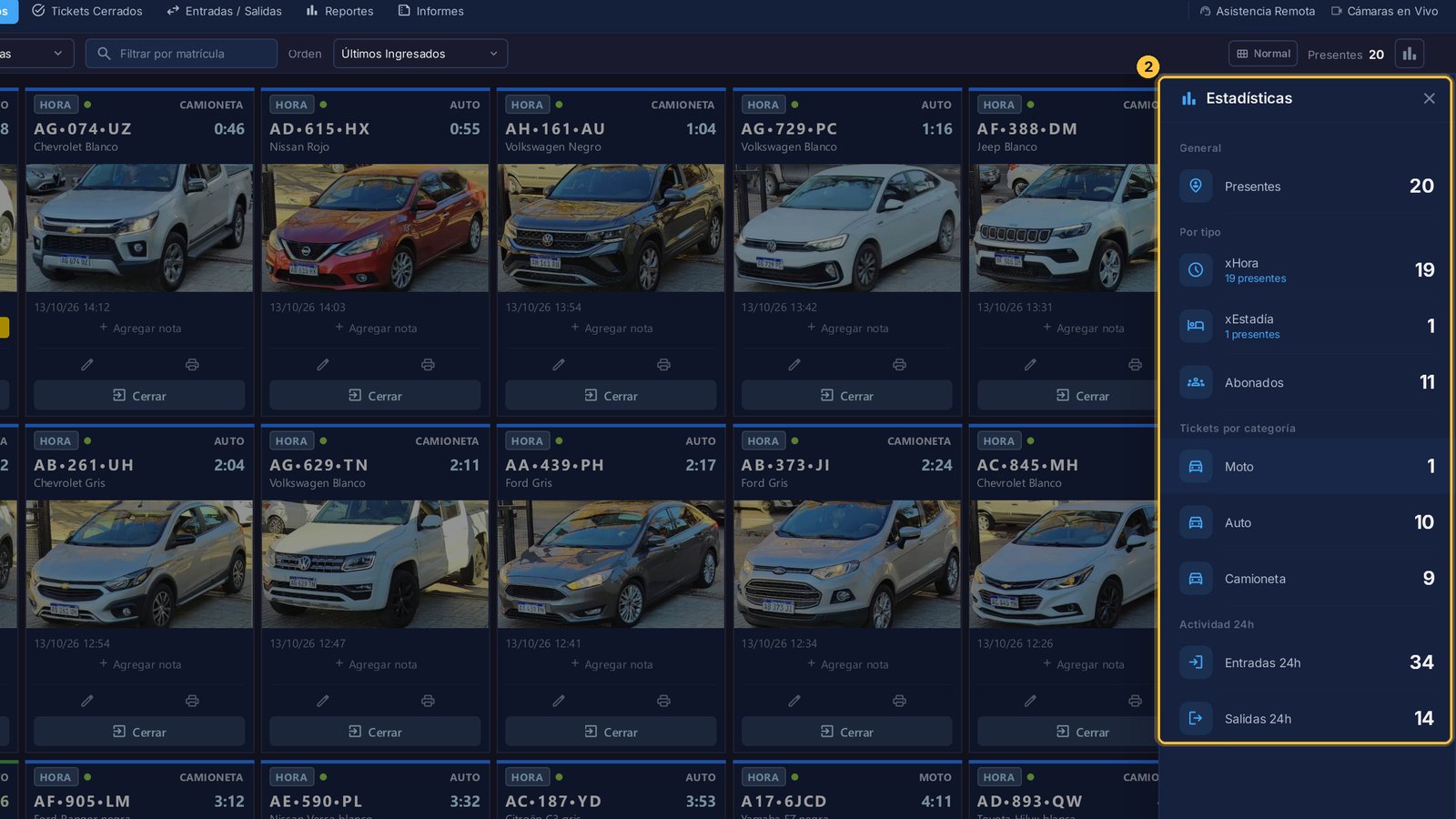Open the statistics bar chart icon beside Presentes
The image size is (1456, 819).
tap(1410, 54)
